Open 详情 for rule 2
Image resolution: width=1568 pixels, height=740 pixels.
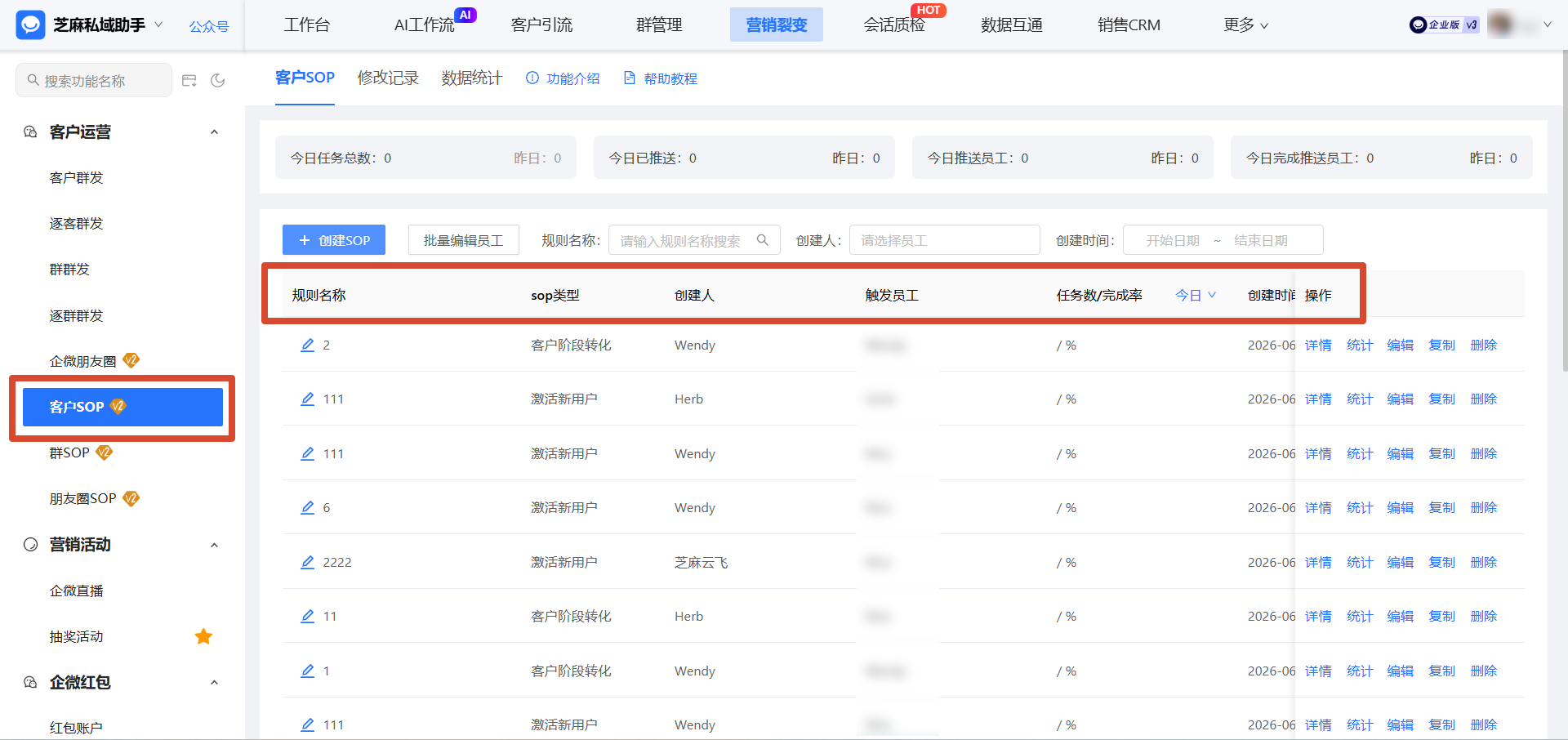[1318, 345]
